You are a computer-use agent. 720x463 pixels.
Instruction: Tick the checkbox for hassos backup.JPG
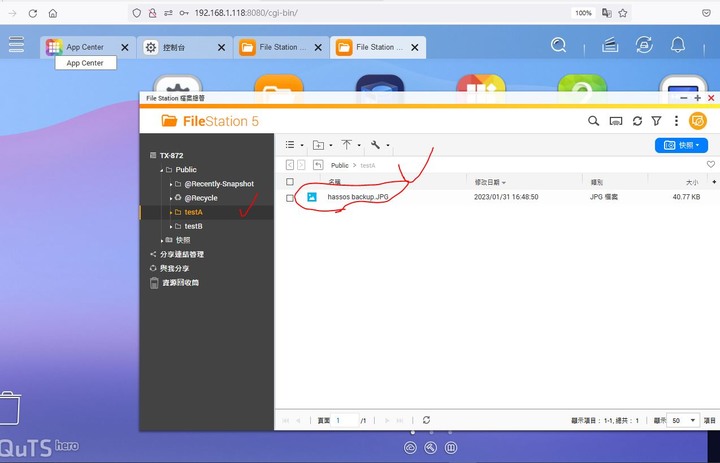point(290,198)
